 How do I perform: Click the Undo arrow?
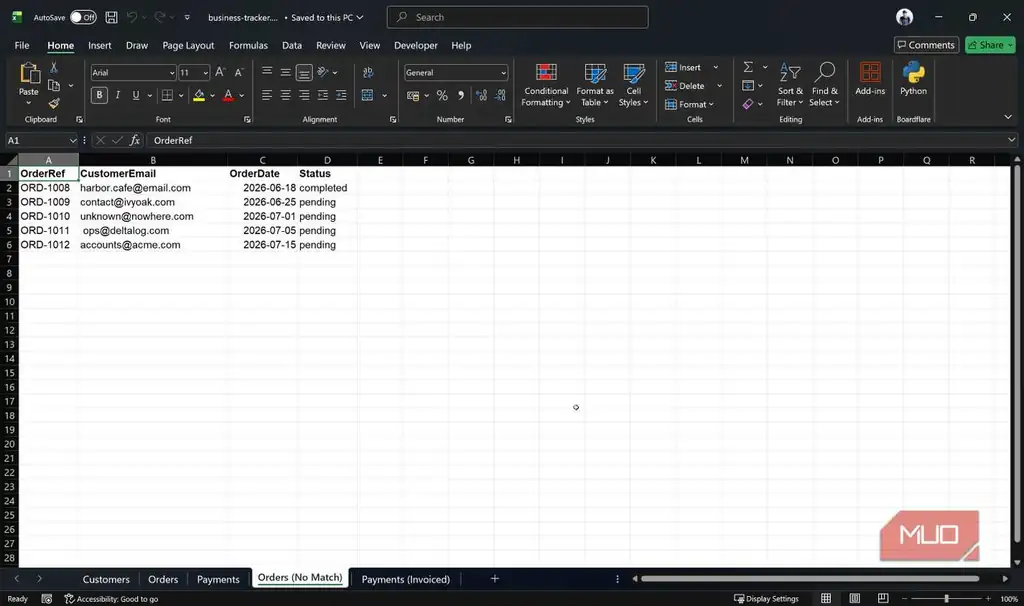click(x=132, y=18)
